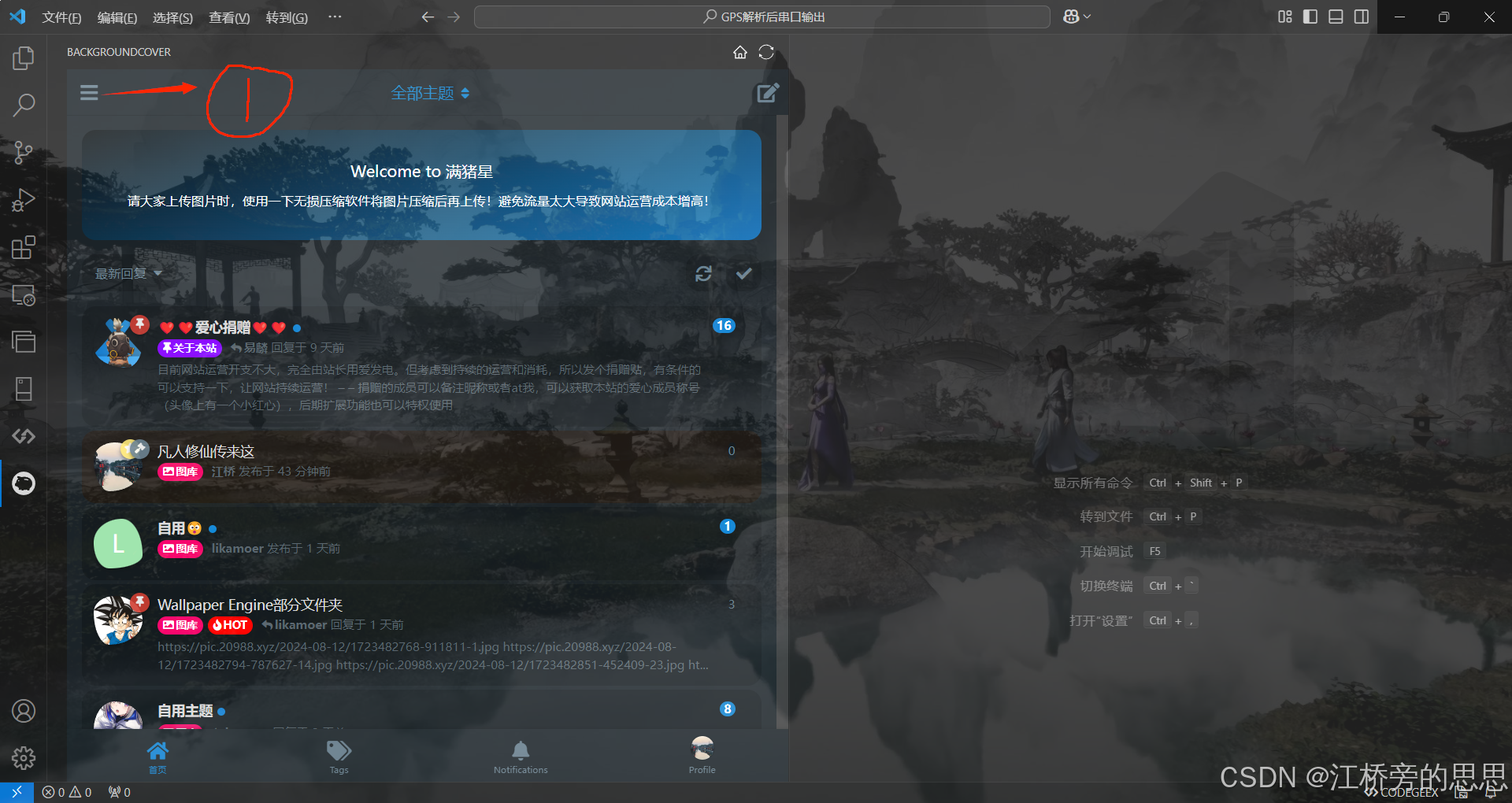Click the home icon in BACKGROUNDCOVER header
This screenshot has height=803, width=1512.
740,52
